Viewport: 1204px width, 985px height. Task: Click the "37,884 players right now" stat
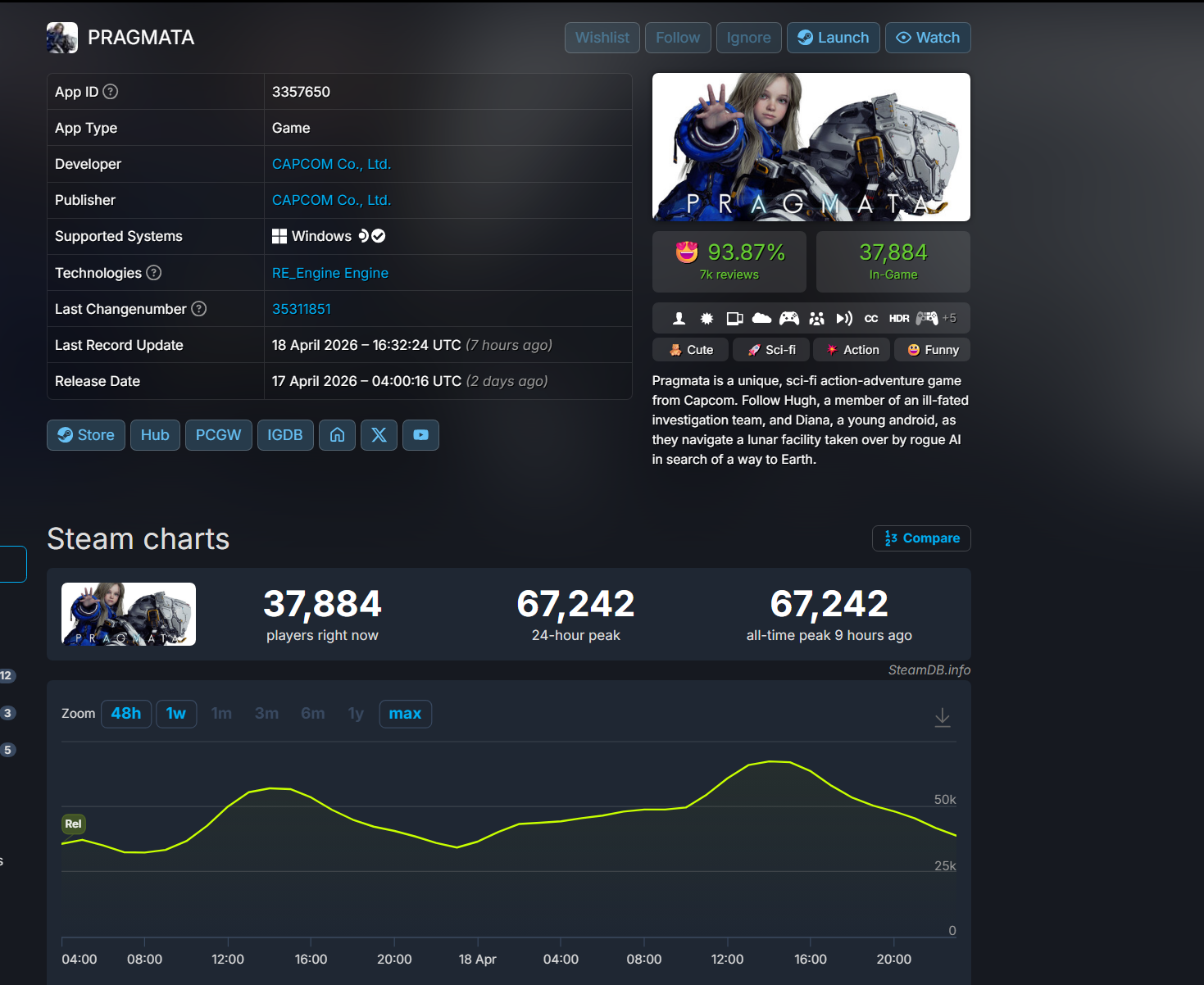pos(322,615)
